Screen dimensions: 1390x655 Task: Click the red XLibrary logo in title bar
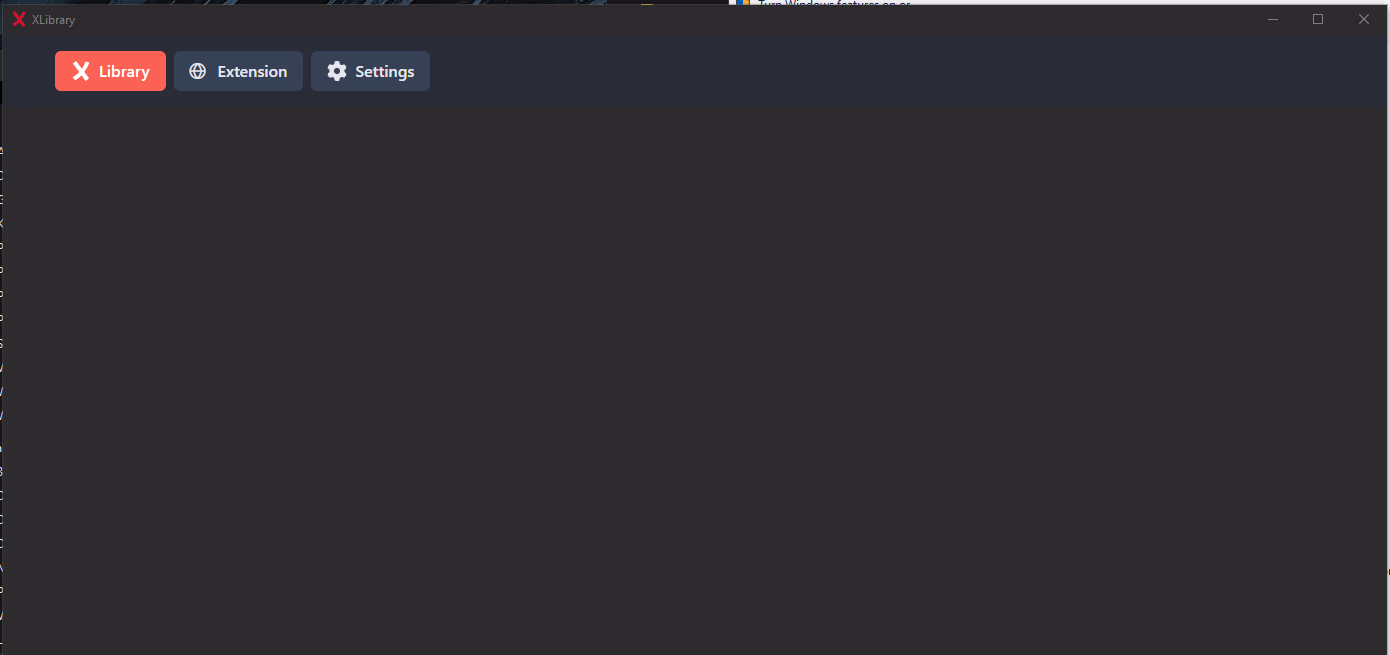tap(18, 19)
